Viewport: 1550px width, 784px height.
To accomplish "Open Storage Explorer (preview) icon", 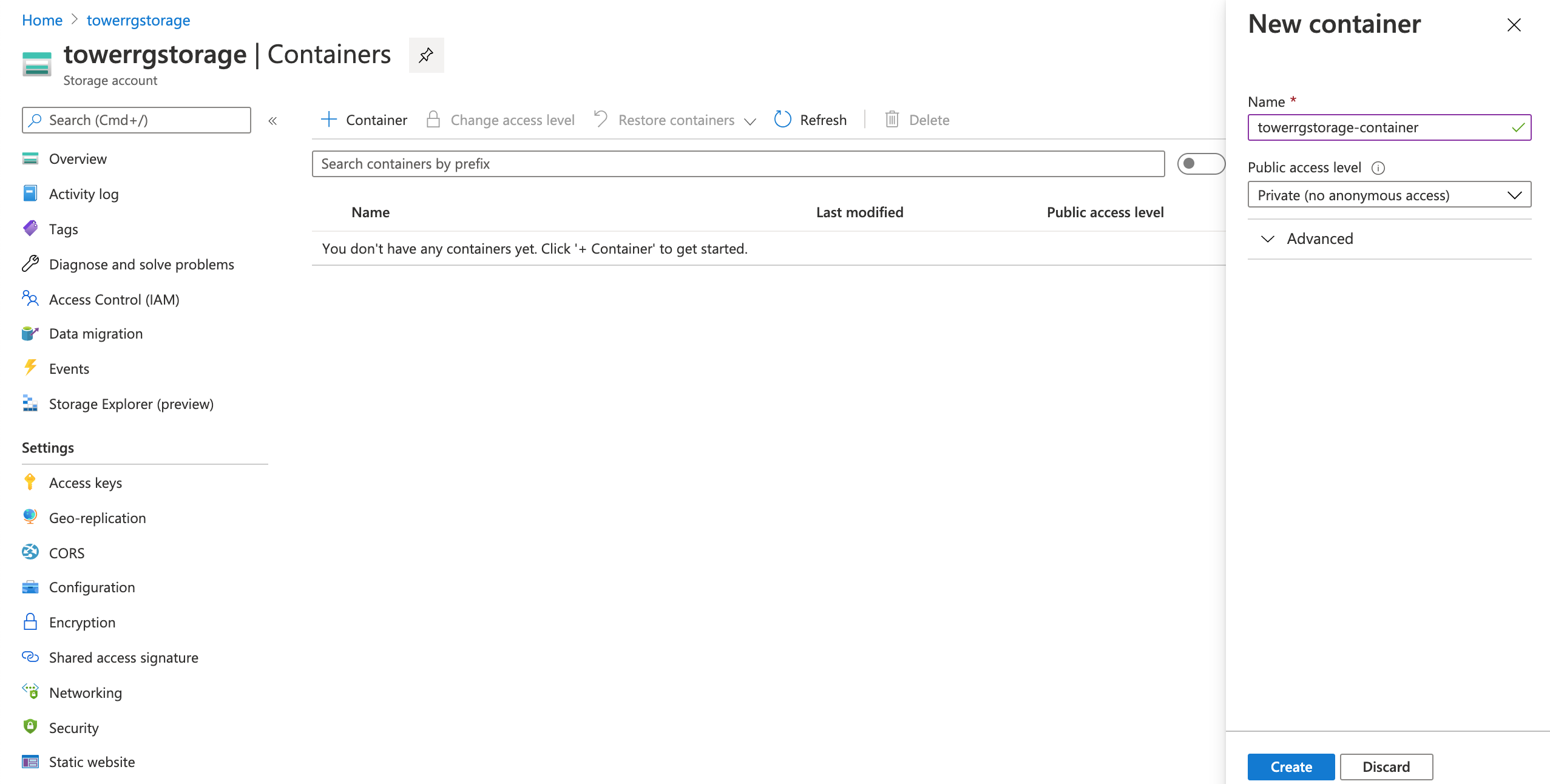I will 30,404.
